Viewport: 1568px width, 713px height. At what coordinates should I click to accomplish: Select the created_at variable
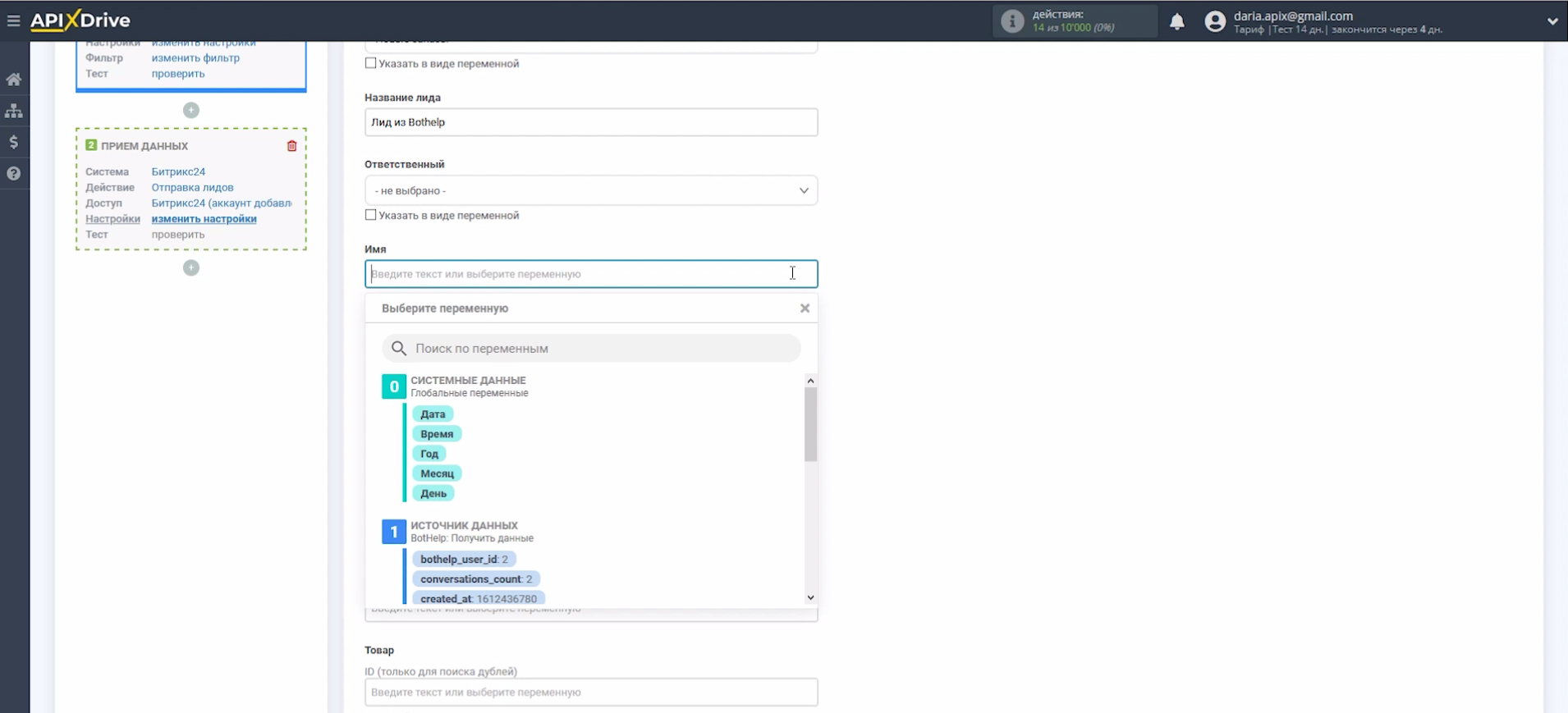(479, 599)
